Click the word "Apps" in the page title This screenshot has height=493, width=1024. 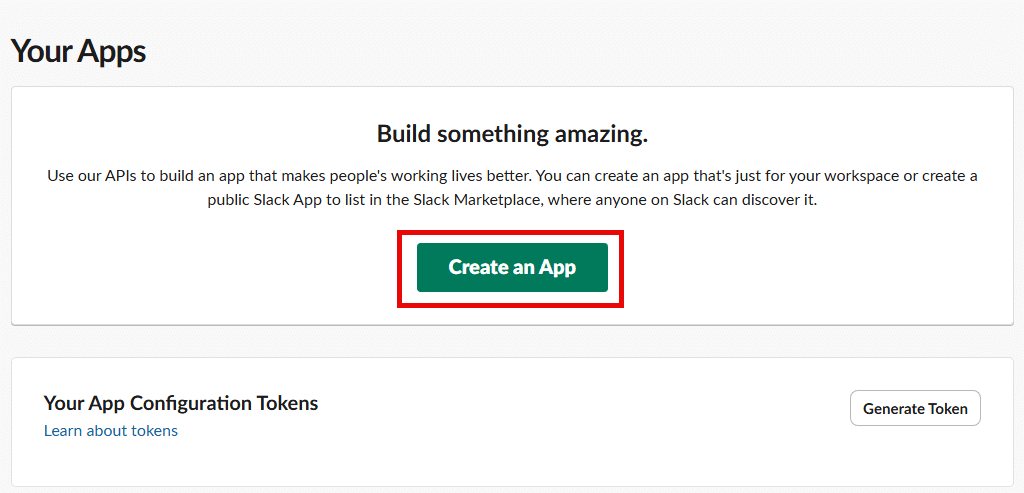112,51
